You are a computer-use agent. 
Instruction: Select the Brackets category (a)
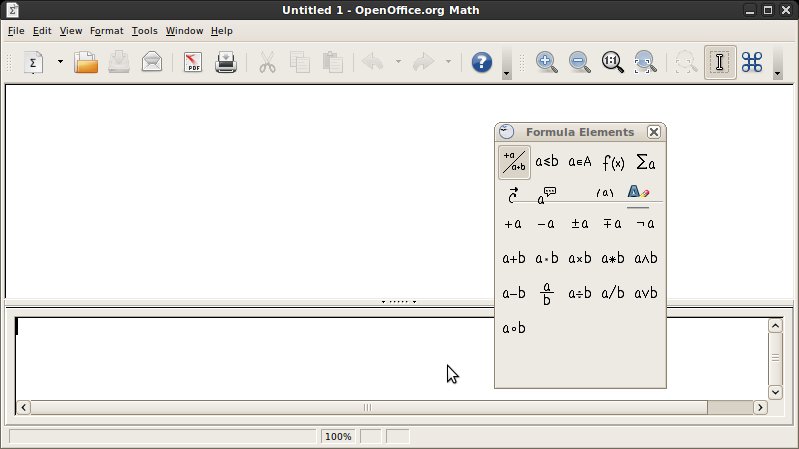pos(605,193)
